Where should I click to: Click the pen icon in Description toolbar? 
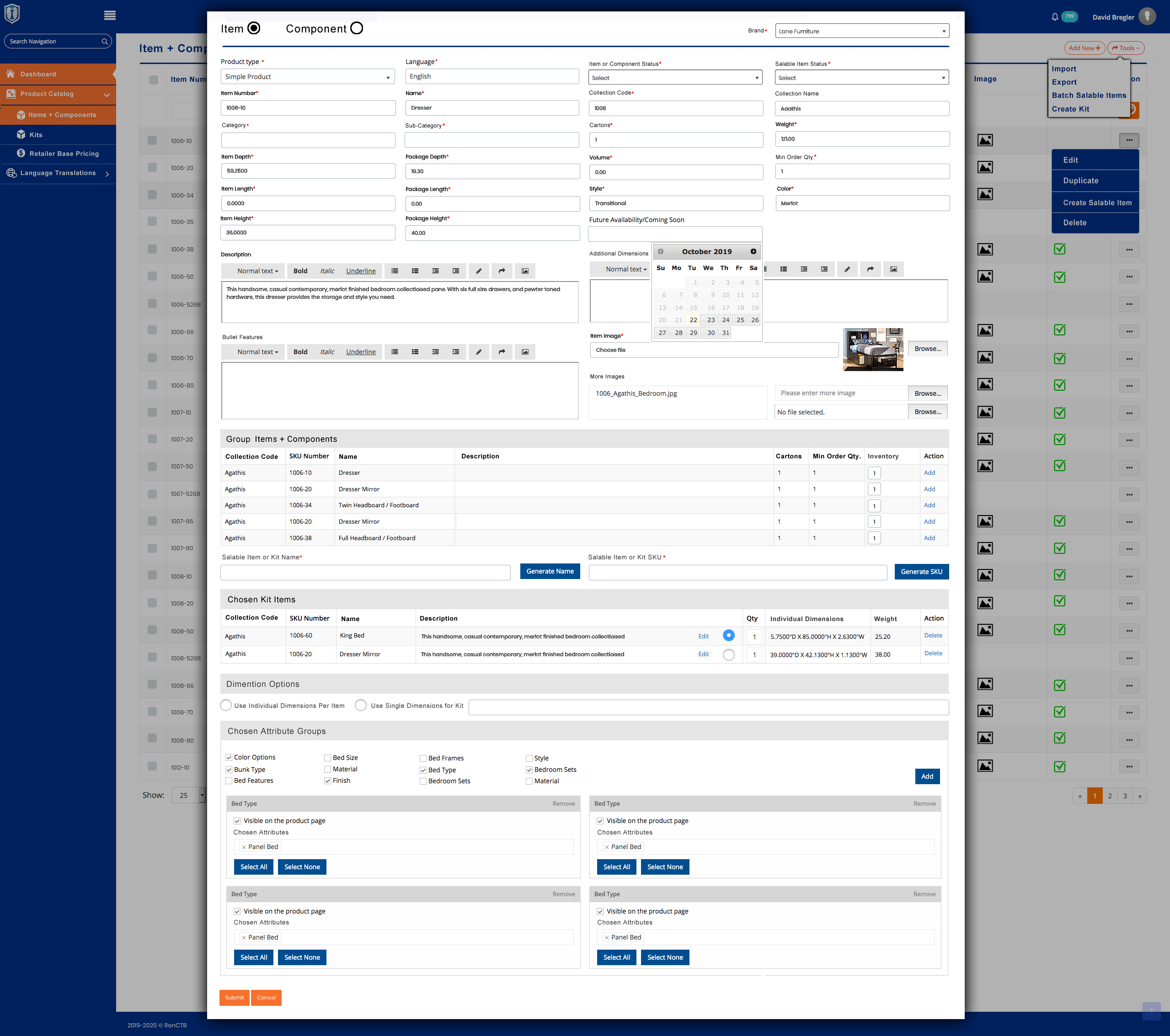[x=479, y=271]
